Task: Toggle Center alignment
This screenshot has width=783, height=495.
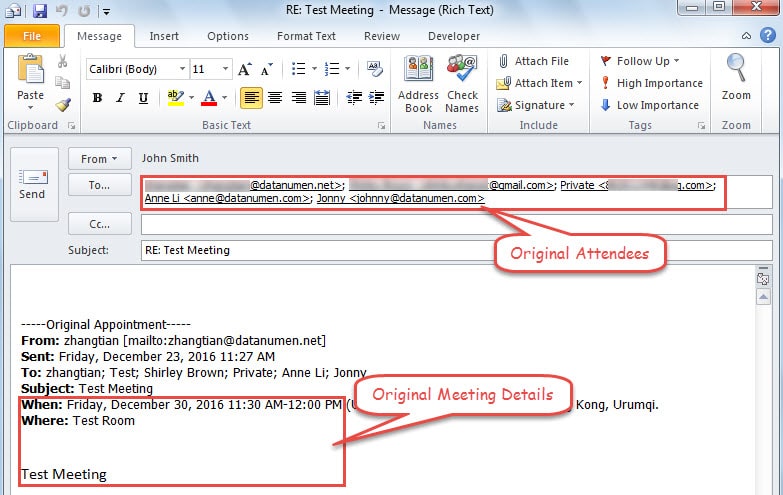Action: point(275,97)
